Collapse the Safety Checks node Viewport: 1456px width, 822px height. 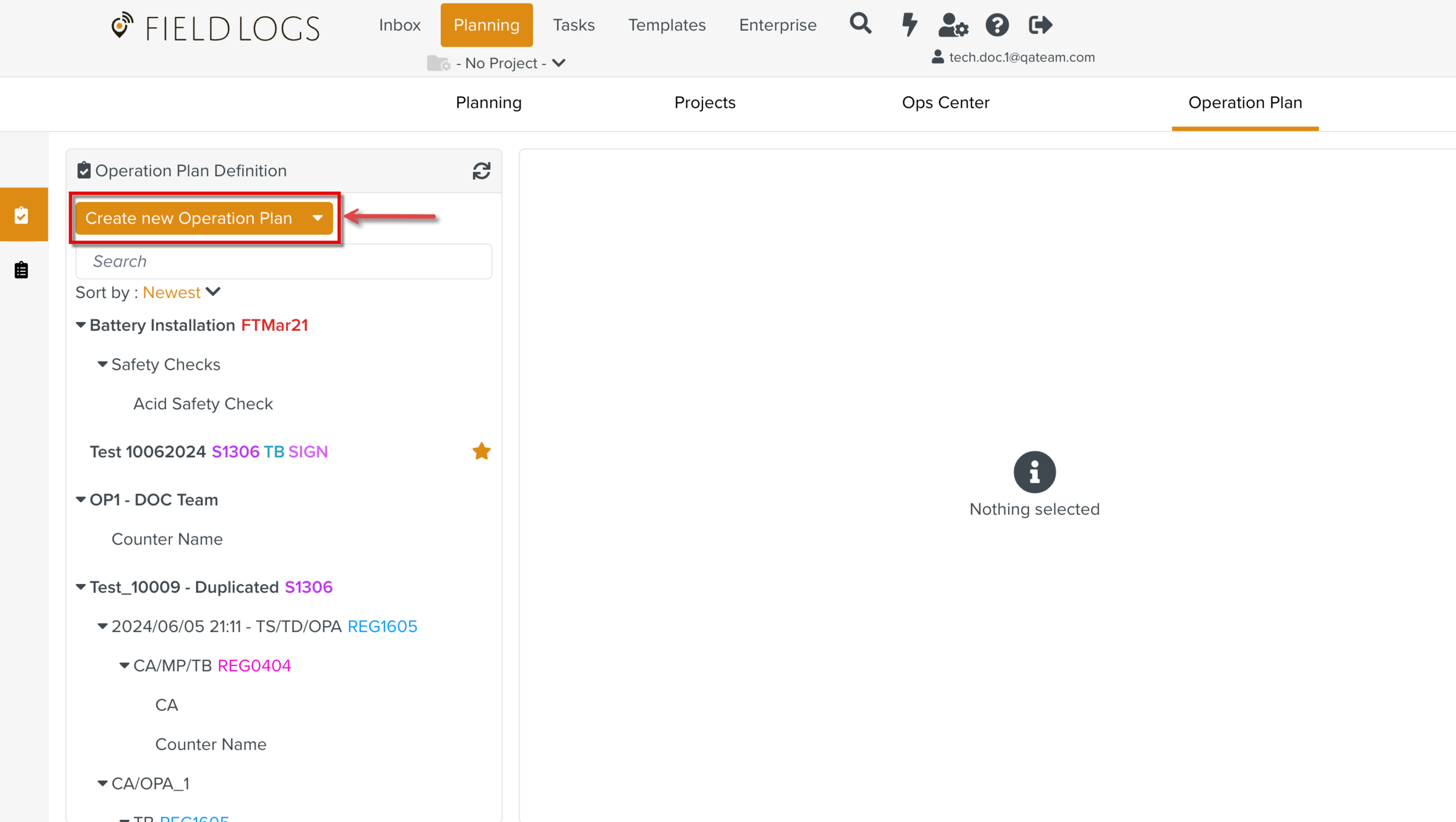click(x=103, y=364)
